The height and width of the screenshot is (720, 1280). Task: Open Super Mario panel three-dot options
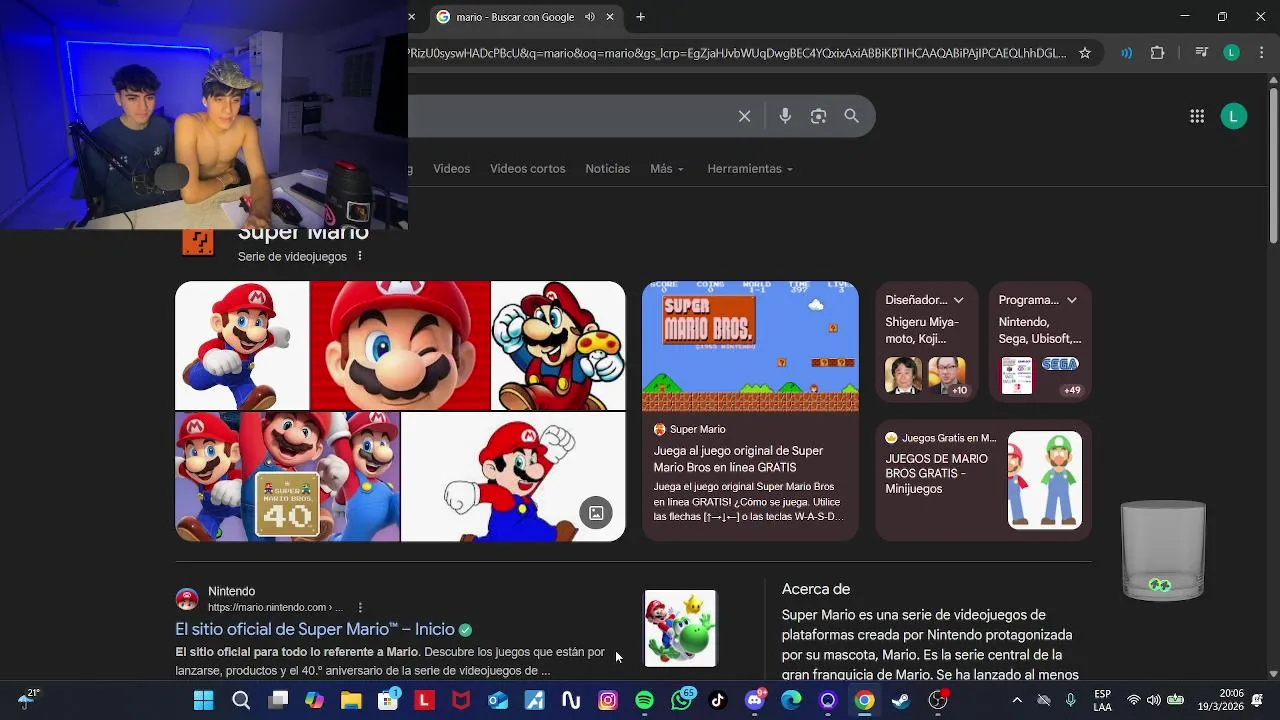pyautogui.click(x=360, y=256)
